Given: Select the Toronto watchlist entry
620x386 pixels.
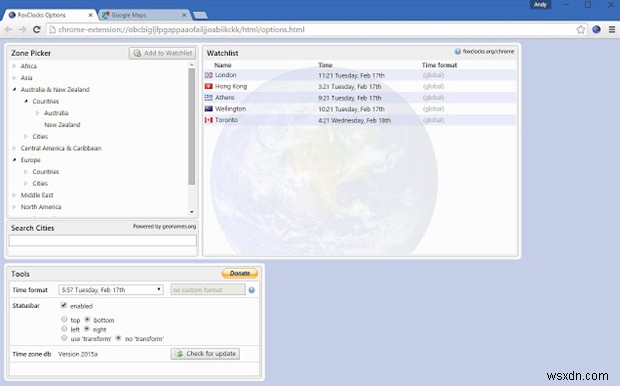Looking at the screenshot, I should [360, 120].
